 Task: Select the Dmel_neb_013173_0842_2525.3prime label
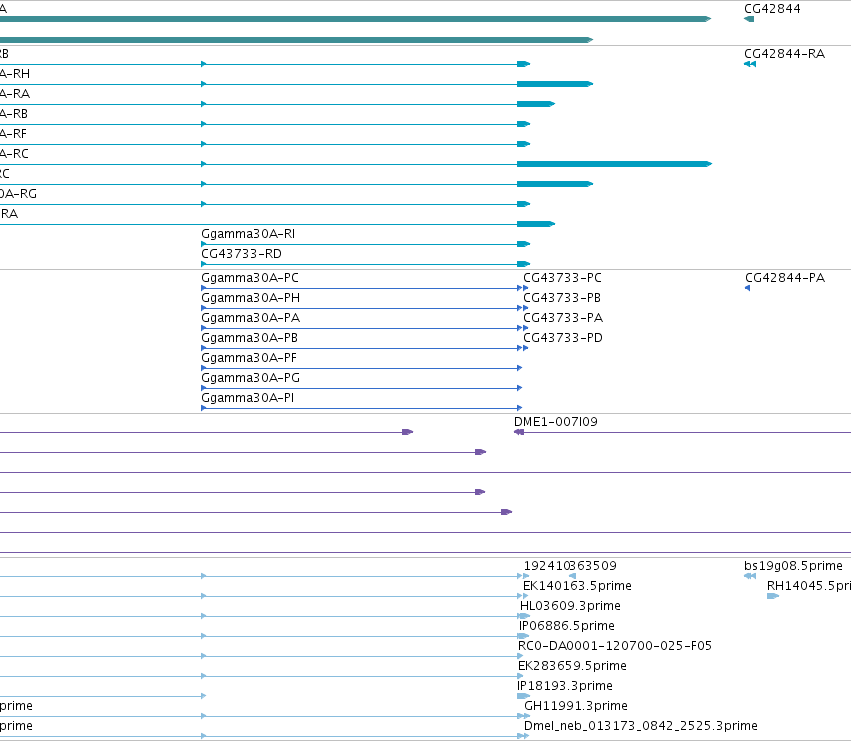pos(640,726)
